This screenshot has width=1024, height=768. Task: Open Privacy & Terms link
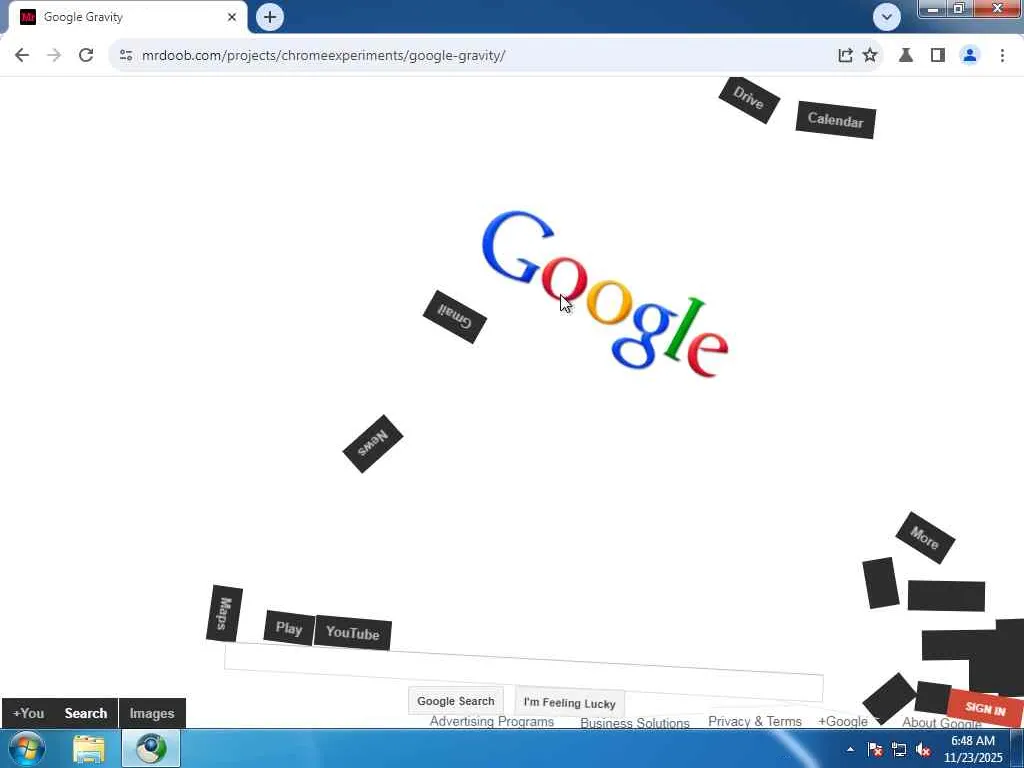[755, 721]
